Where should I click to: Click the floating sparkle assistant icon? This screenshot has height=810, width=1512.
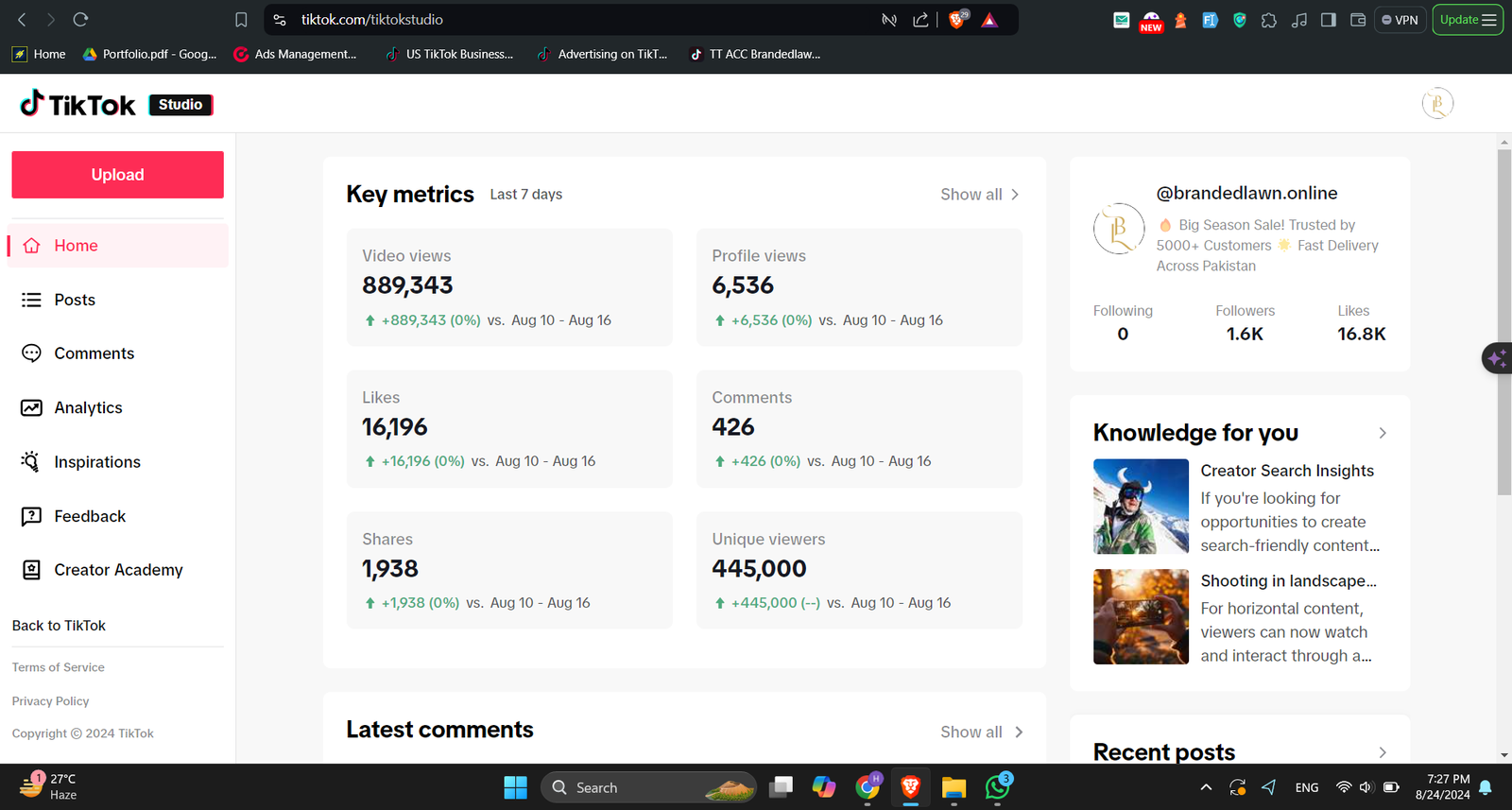1497,358
